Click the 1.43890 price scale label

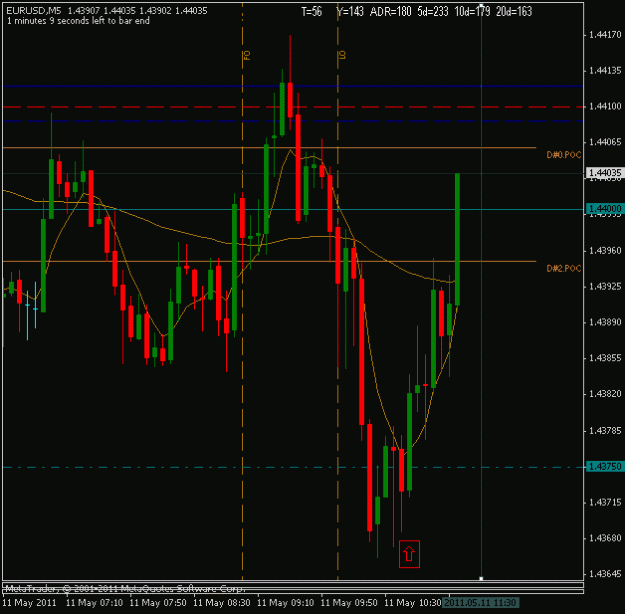coord(605,322)
